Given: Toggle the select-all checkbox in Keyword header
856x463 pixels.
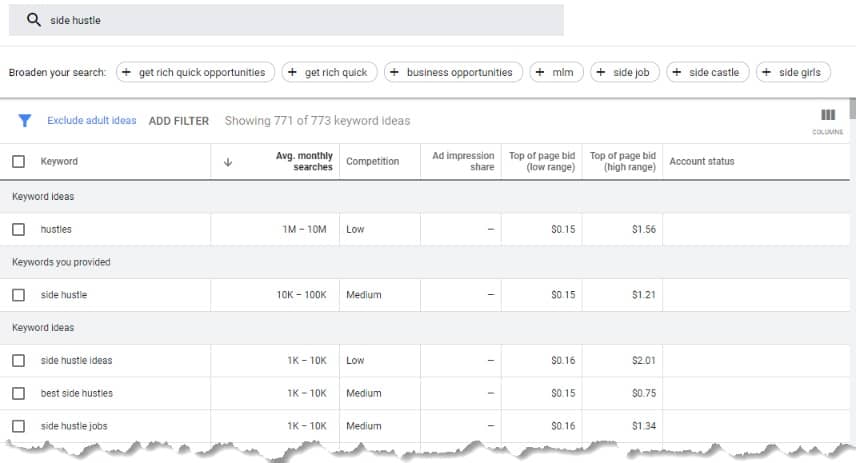Looking at the screenshot, I should click(19, 162).
